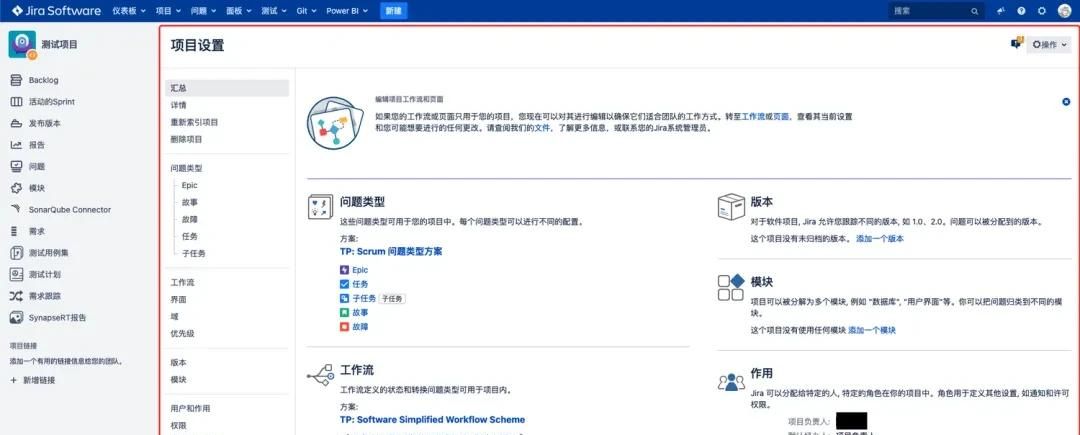Open Backlog via its sidebar icon
1080x435 pixels.
click(16, 81)
